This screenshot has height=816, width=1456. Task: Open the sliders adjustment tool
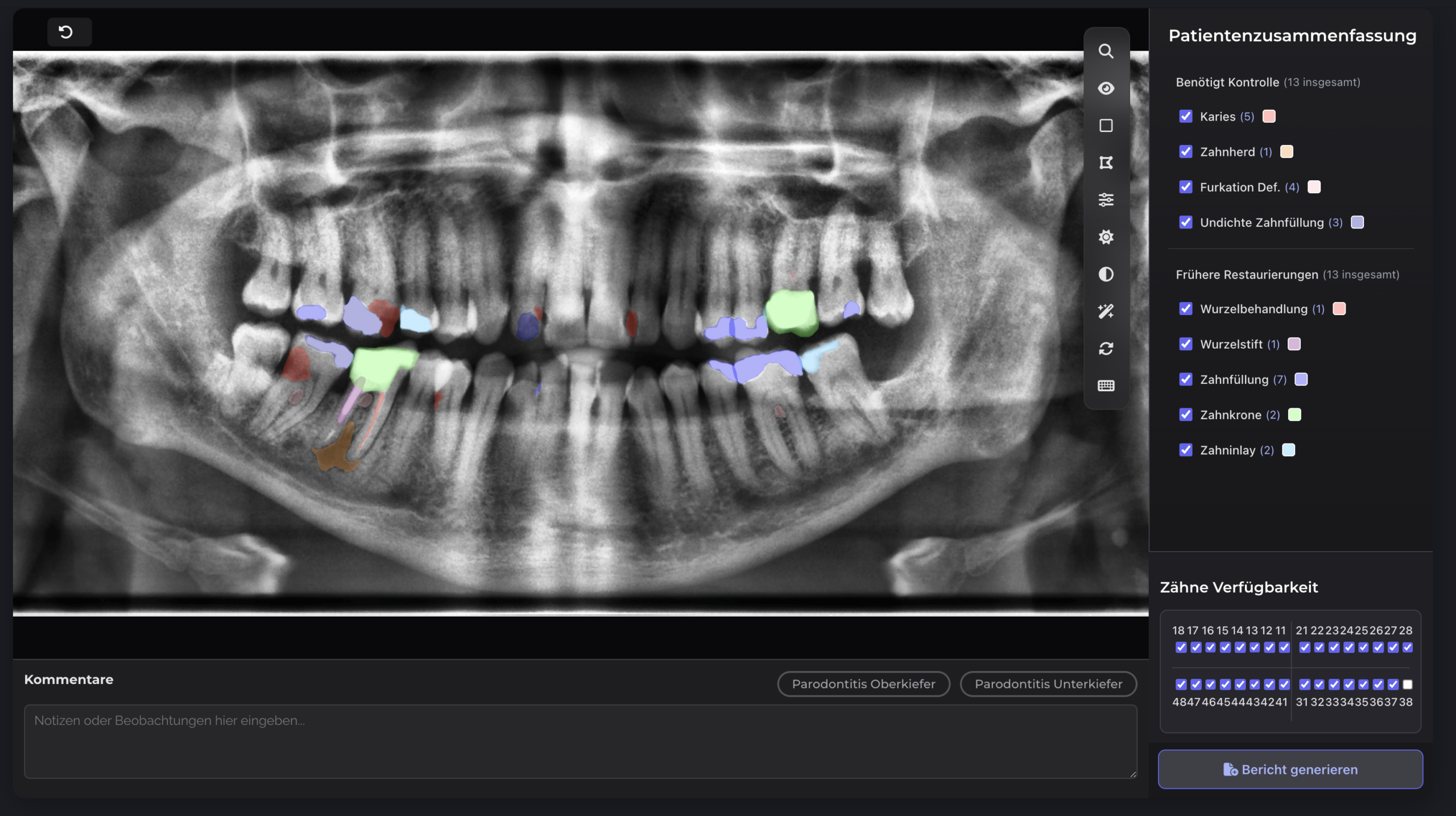[x=1106, y=200]
